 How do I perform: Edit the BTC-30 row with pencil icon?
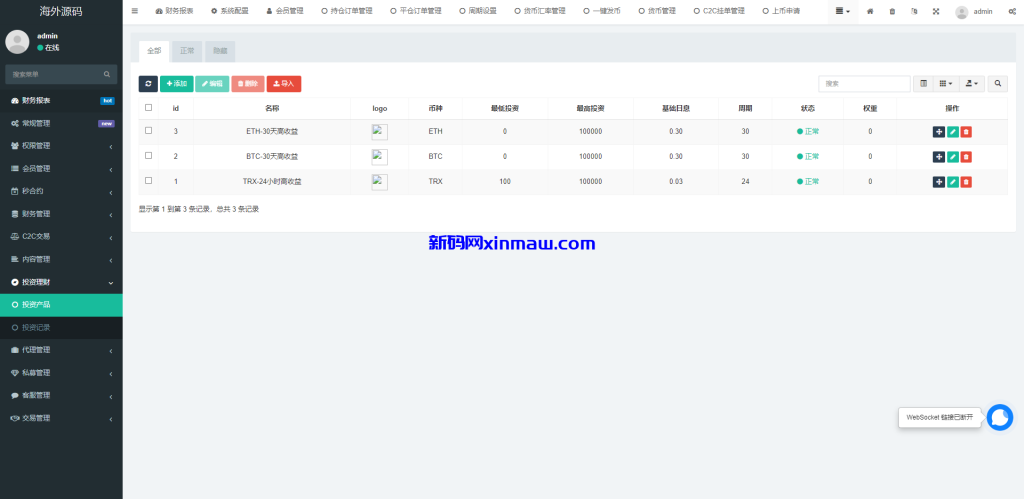click(953, 157)
